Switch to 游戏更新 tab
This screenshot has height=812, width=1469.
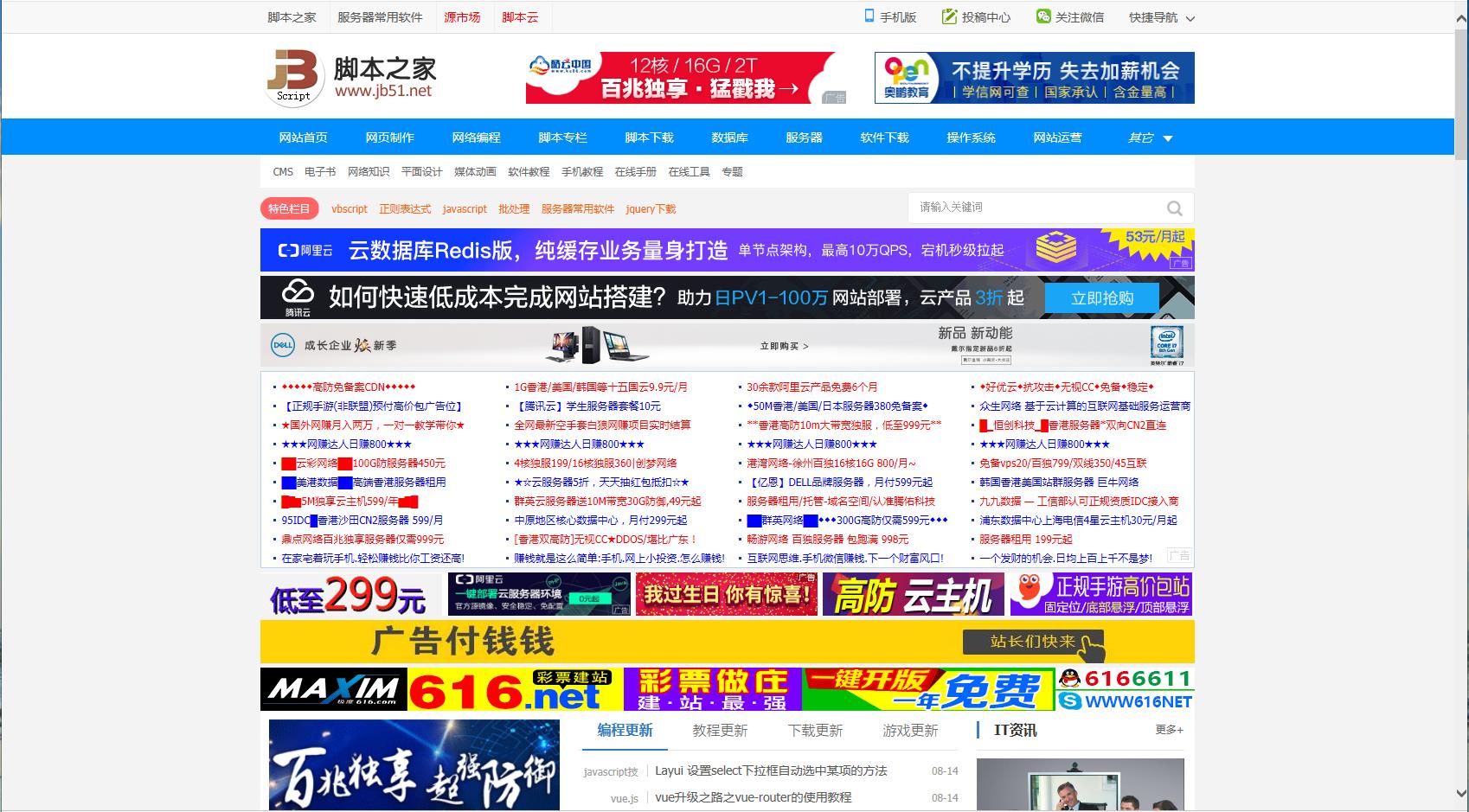[910, 731]
